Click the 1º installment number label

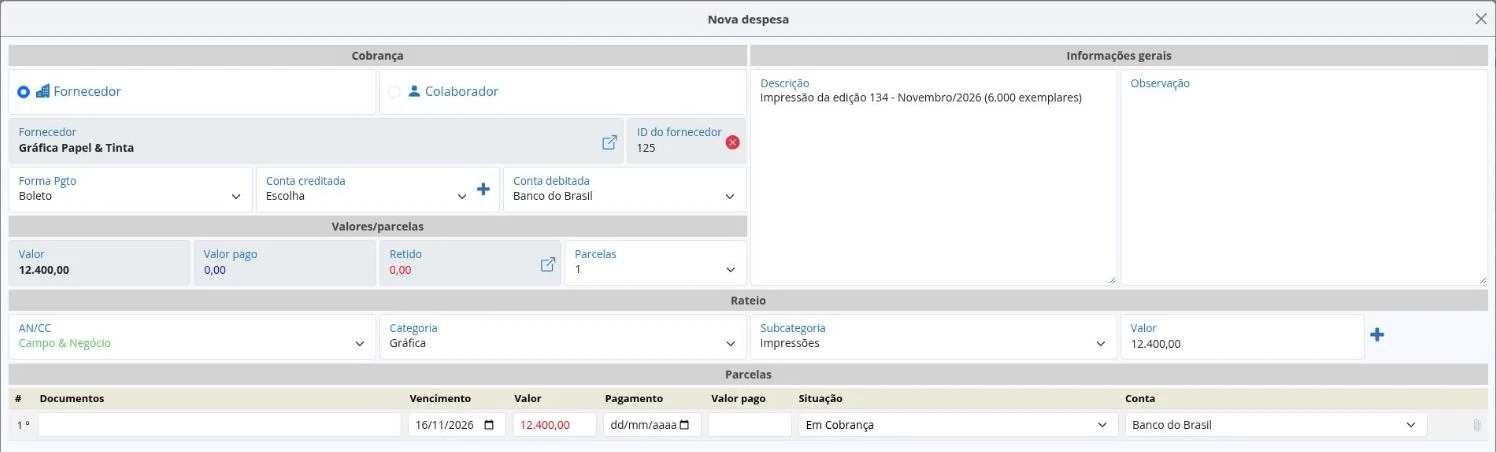(x=23, y=425)
